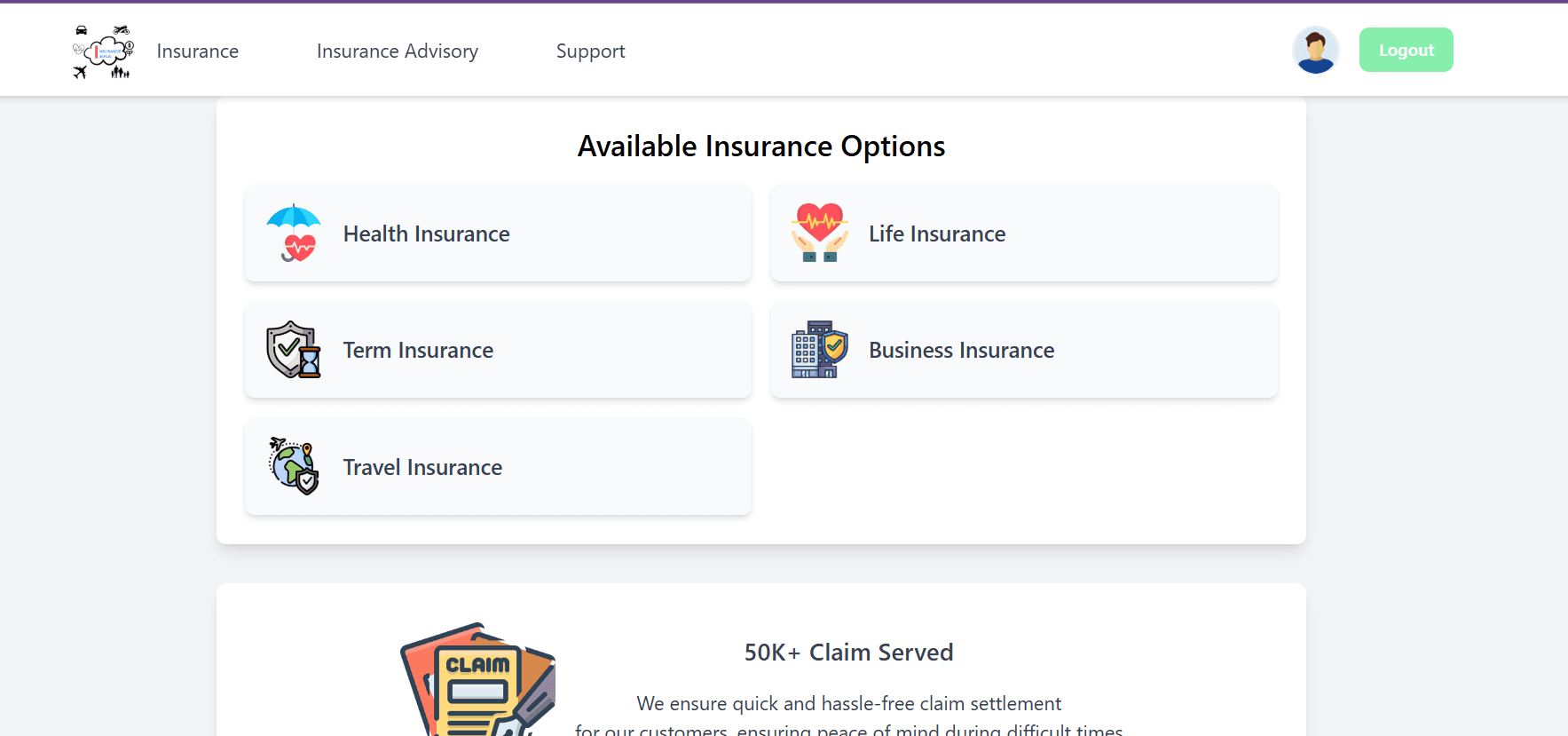Open the Term Insurance text label
Image resolution: width=1568 pixels, height=736 pixels.
coord(418,351)
